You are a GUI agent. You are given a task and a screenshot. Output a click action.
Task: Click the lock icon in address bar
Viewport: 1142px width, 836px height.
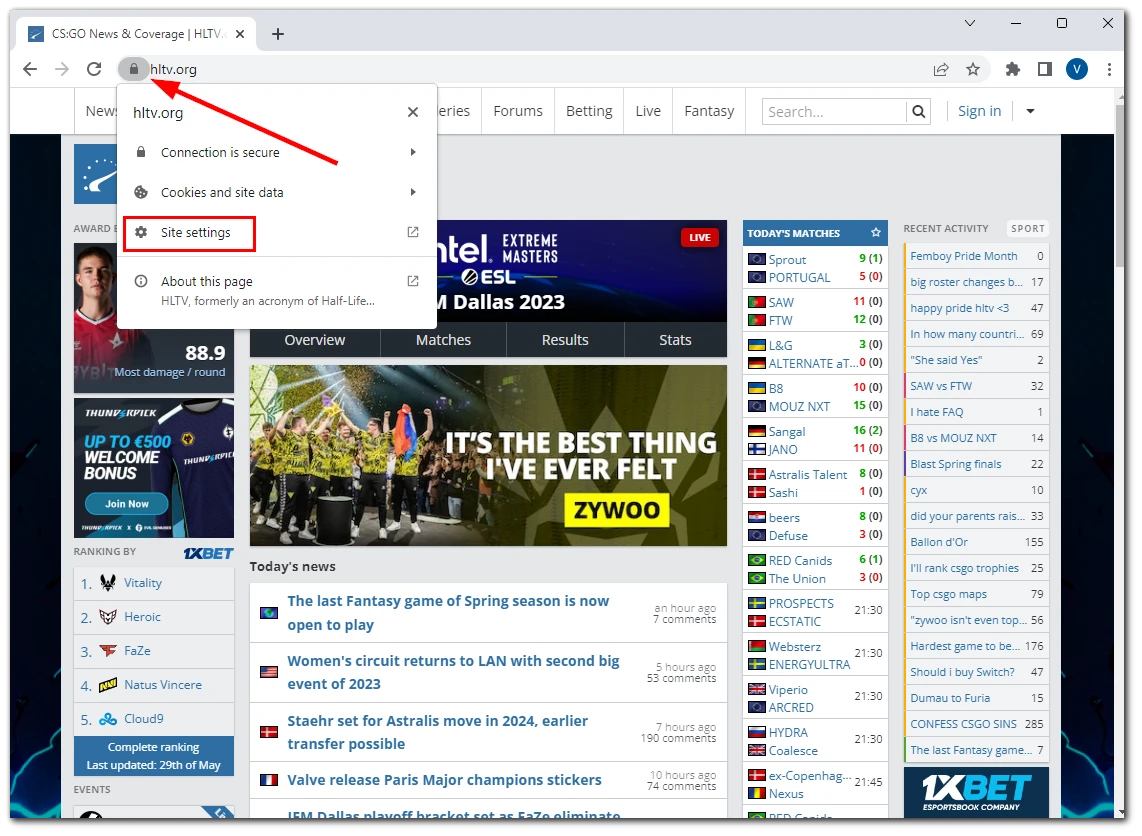tap(133, 69)
